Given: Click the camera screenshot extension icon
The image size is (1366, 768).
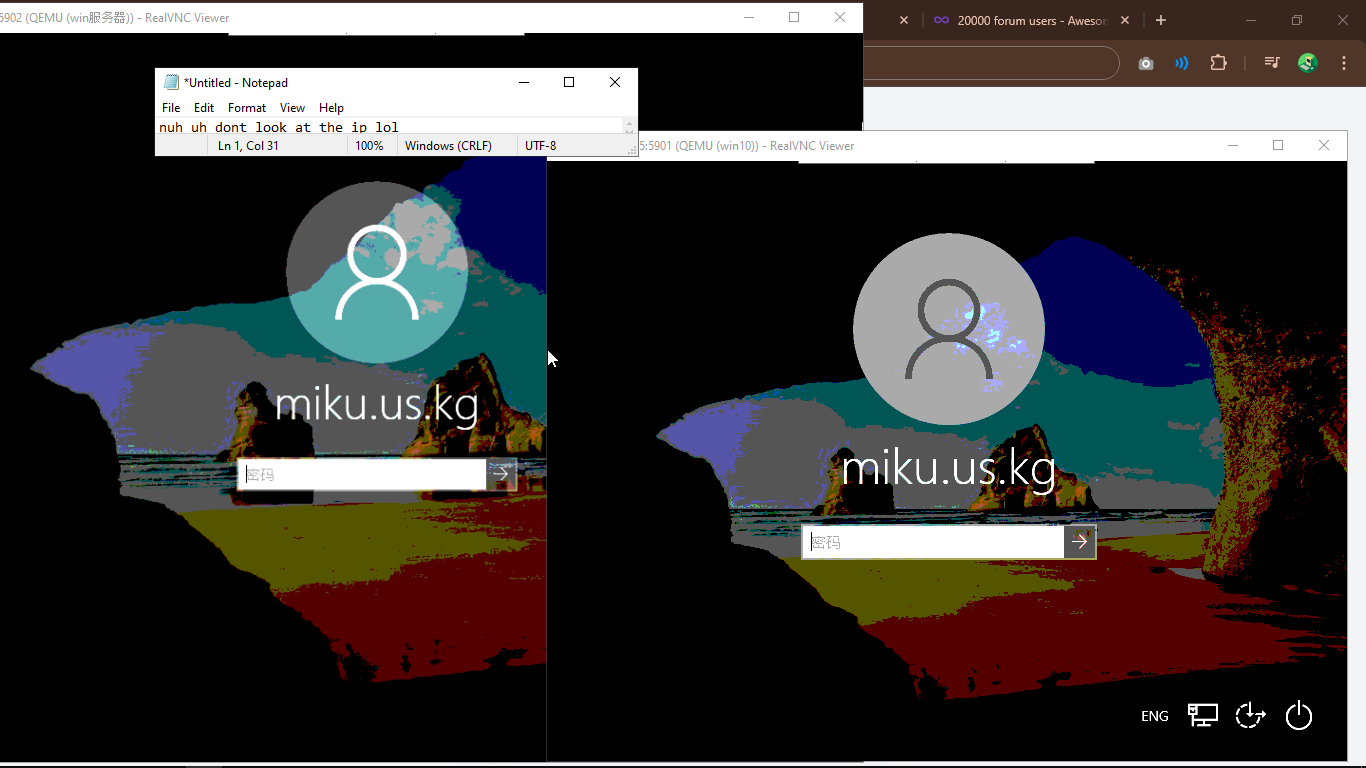Looking at the screenshot, I should coord(1146,63).
